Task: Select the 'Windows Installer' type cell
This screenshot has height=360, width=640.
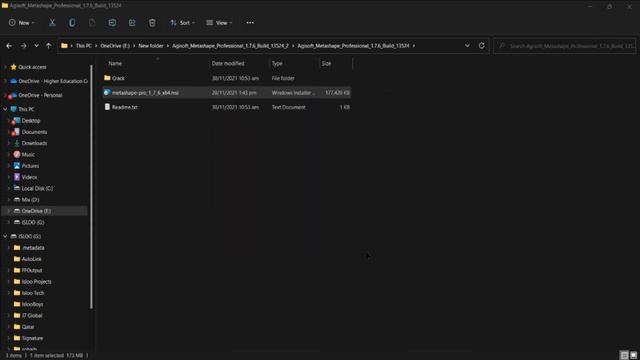Action: [x=293, y=93]
